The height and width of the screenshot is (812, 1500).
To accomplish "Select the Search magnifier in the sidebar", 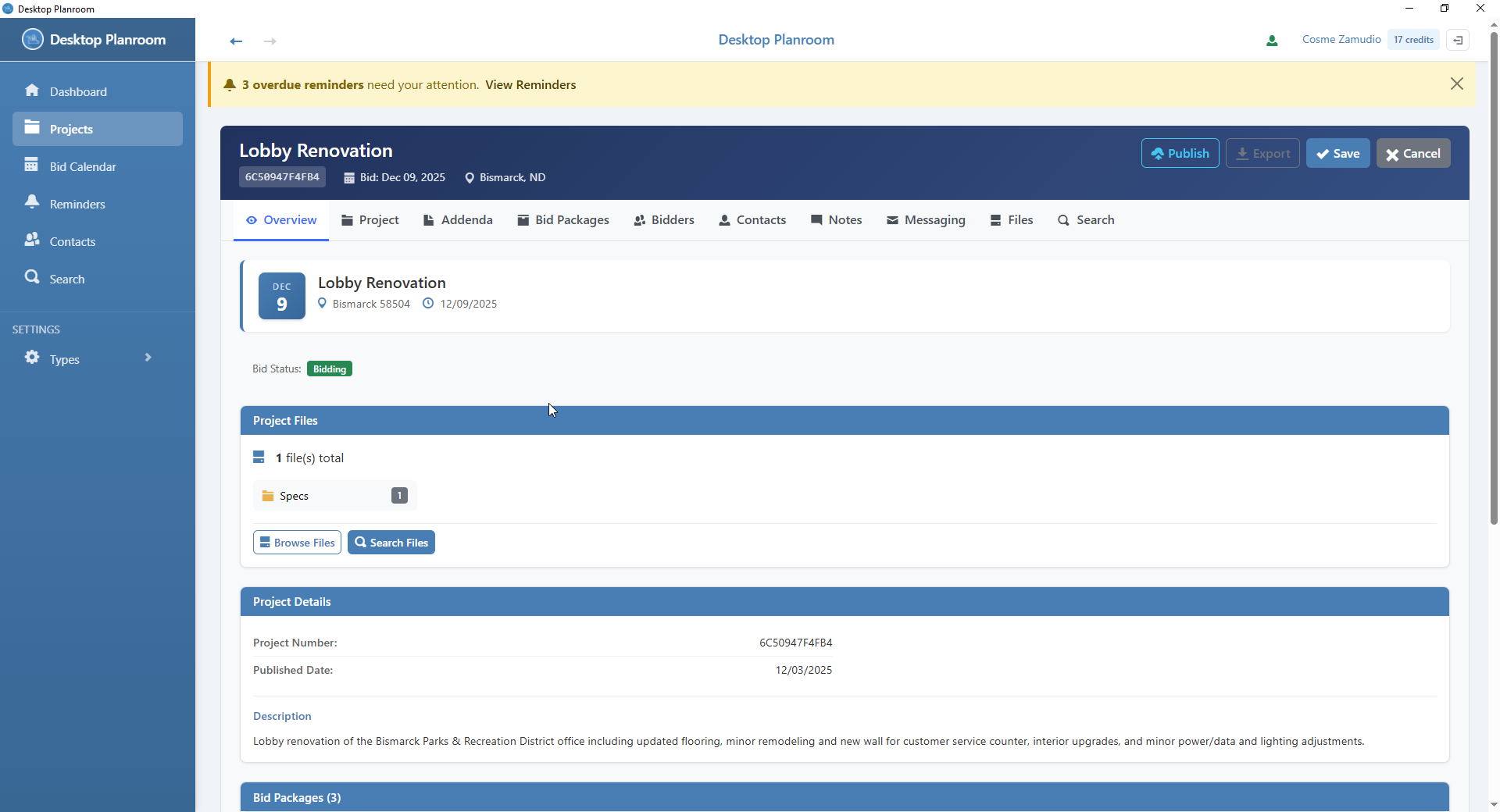I will (33, 278).
